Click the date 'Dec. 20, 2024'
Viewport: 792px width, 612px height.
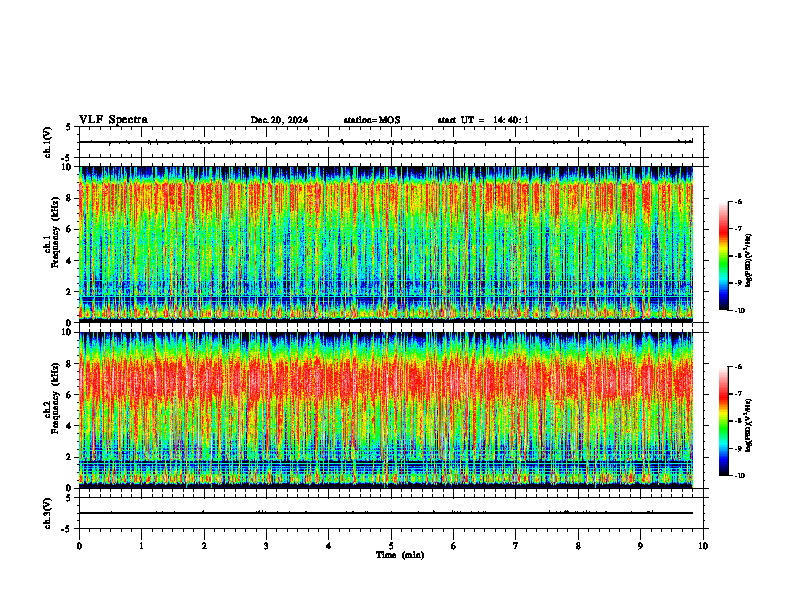click(x=279, y=120)
